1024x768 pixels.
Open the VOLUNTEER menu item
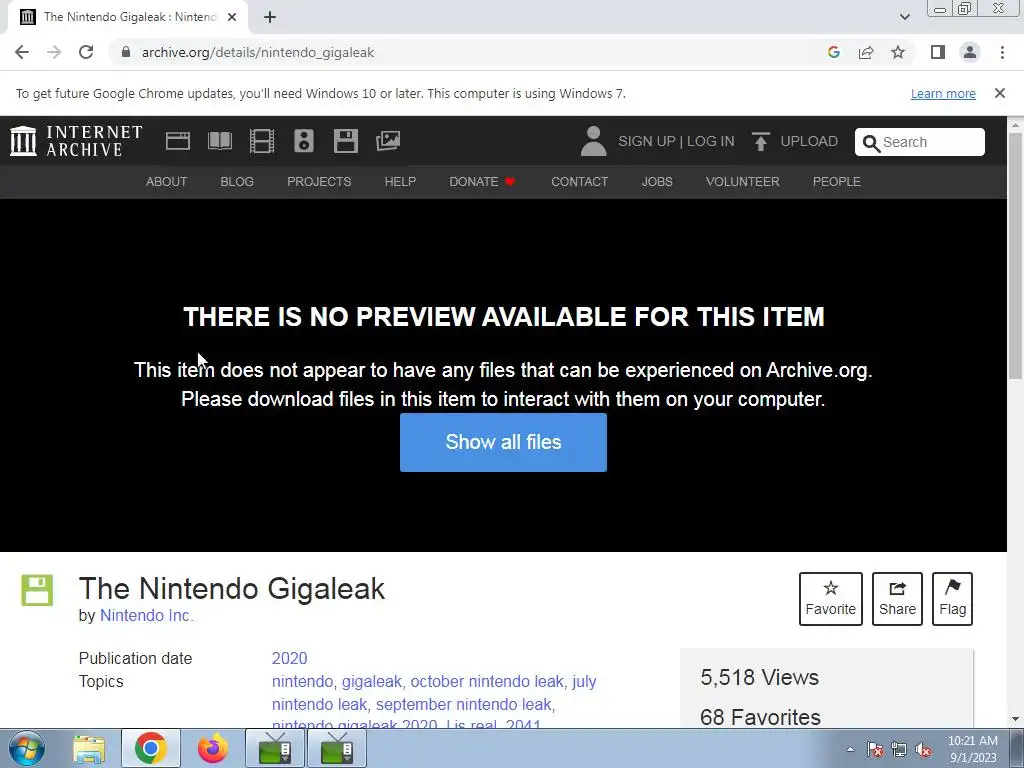743,182
